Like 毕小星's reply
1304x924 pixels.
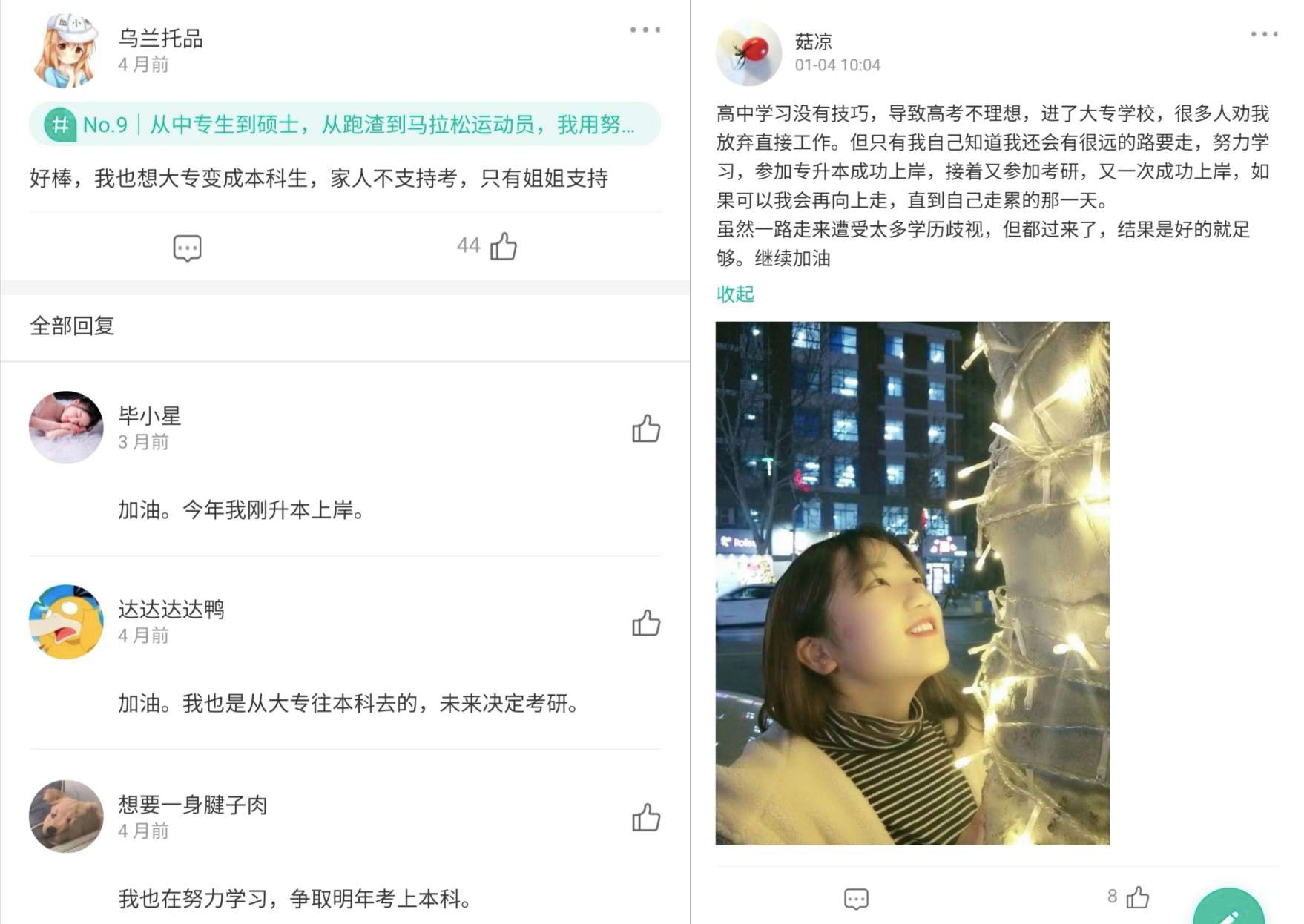pyautogui.click(x=646, y=428)
